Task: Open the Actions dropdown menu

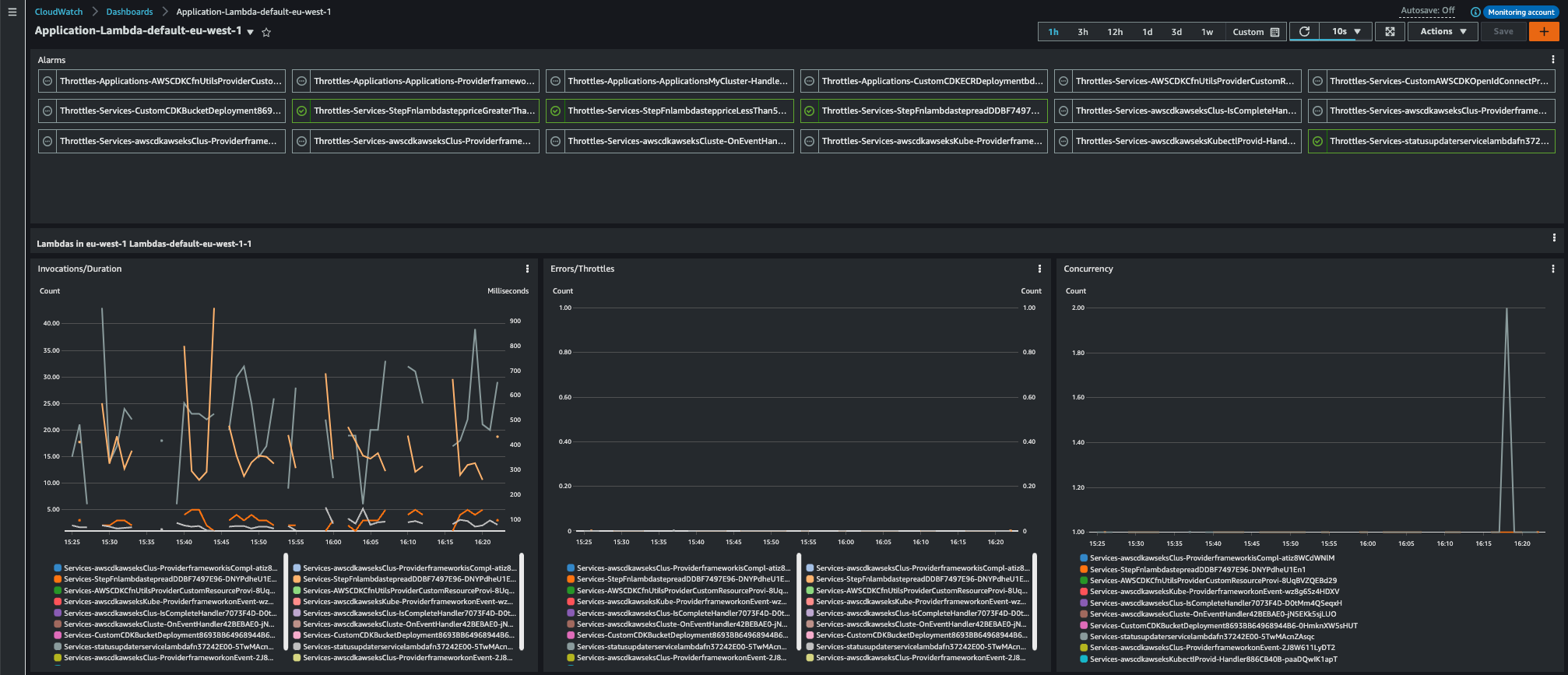Action: 1443,31
